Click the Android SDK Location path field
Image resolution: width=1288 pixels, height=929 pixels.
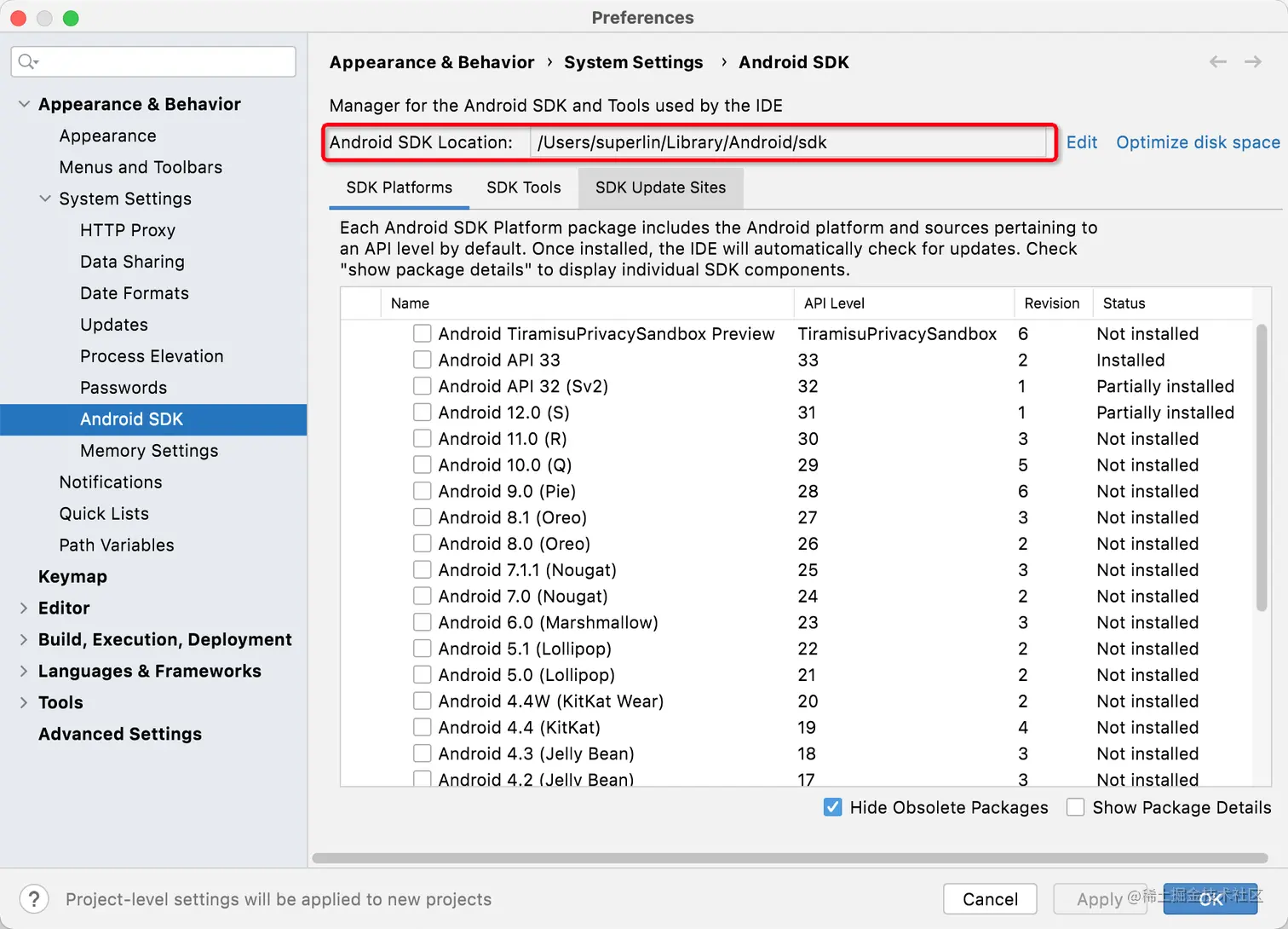click(788, 142)
